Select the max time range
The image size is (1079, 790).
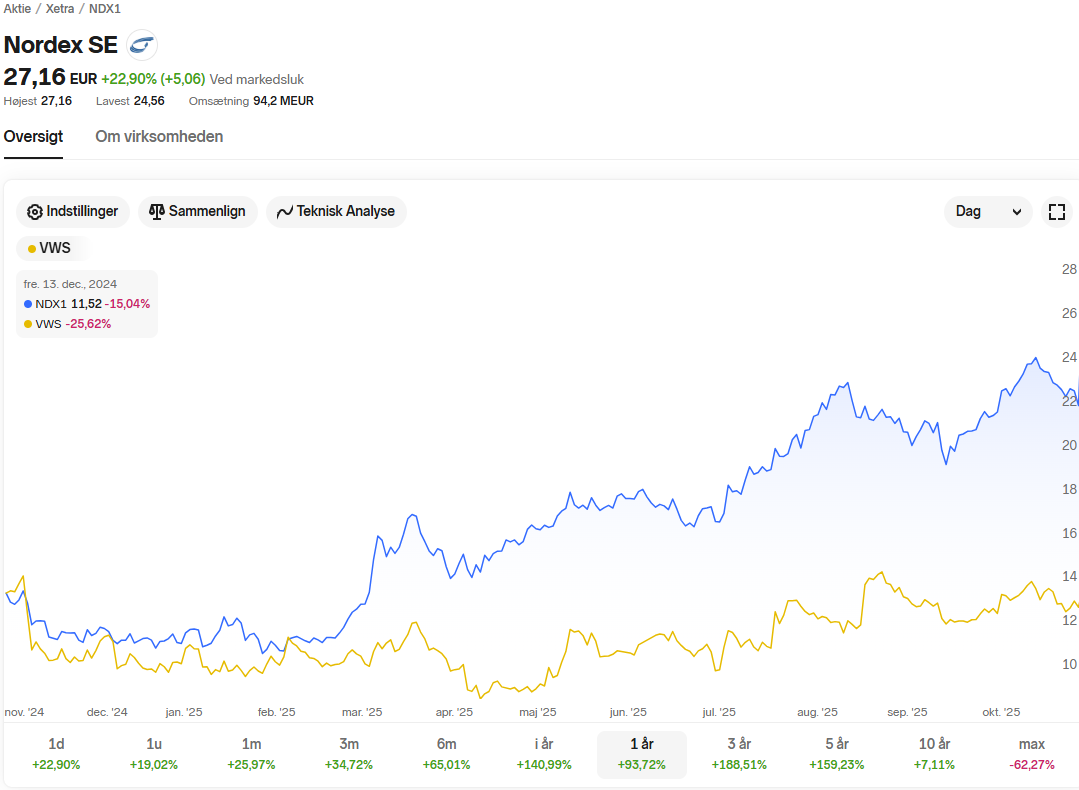[1032, 754]
